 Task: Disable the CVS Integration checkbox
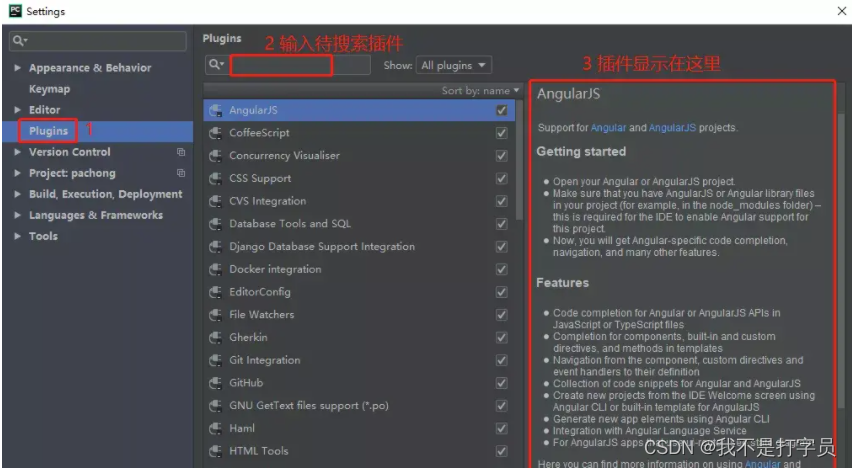[502, 202]
